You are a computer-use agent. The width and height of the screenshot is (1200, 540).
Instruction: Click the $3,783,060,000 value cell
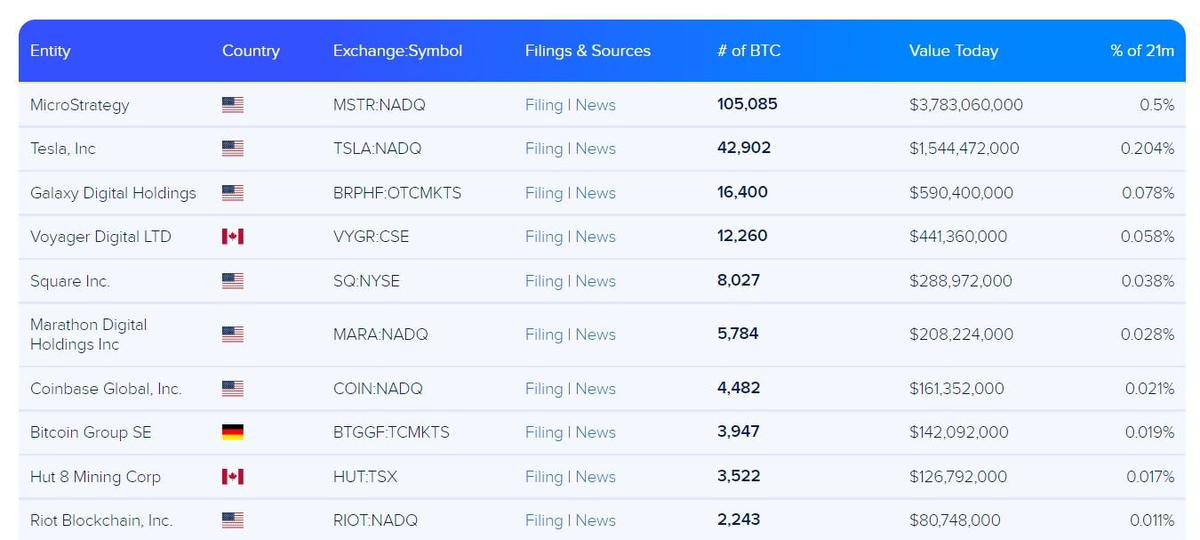[966, 105]
